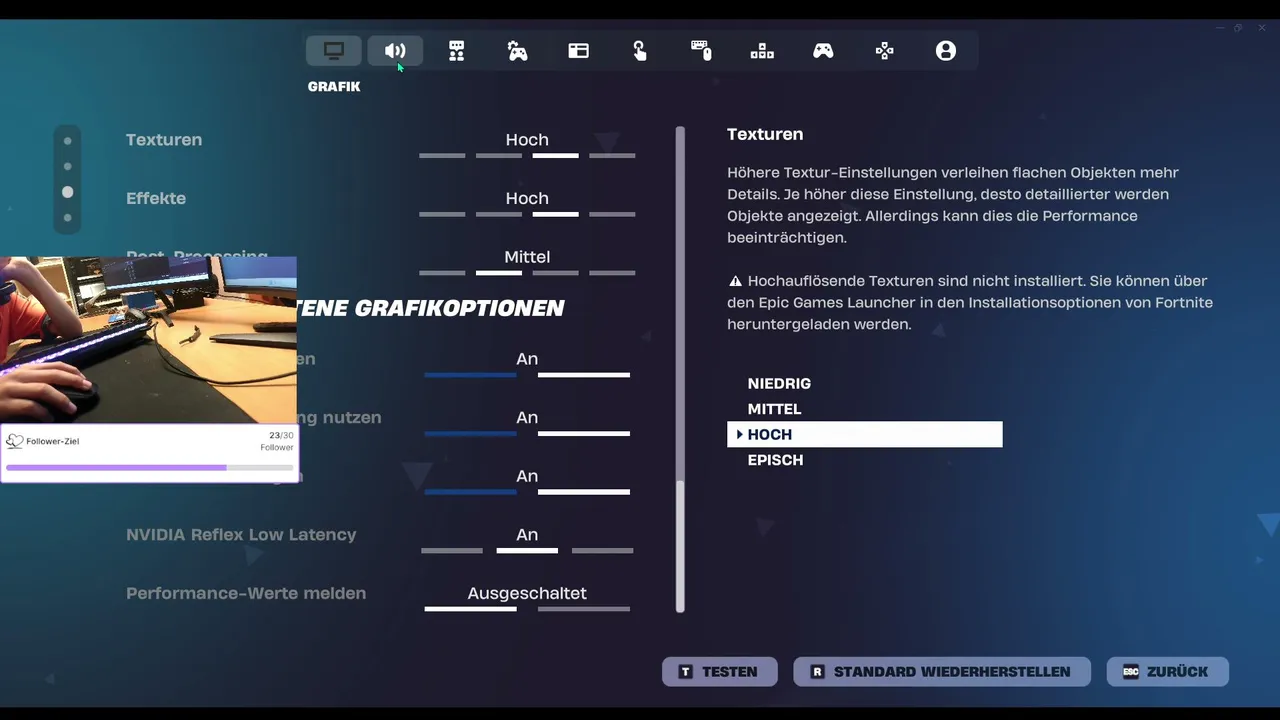Viewport: 1280px width, 720px height.
Task: Select the Texturen setting label in the list
Action: (x=164, y=140)
